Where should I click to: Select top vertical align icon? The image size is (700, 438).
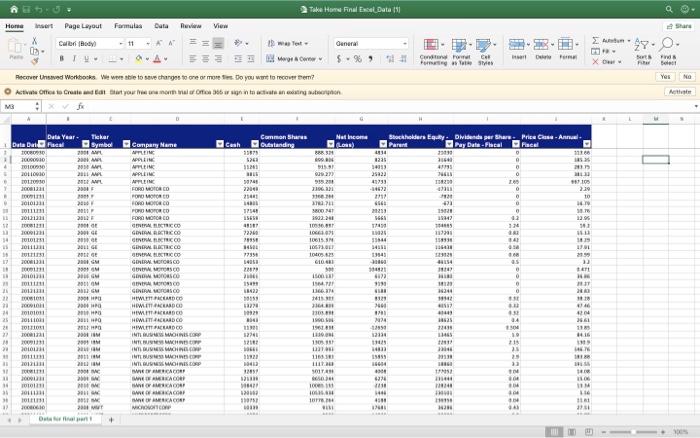coord(193,43)
